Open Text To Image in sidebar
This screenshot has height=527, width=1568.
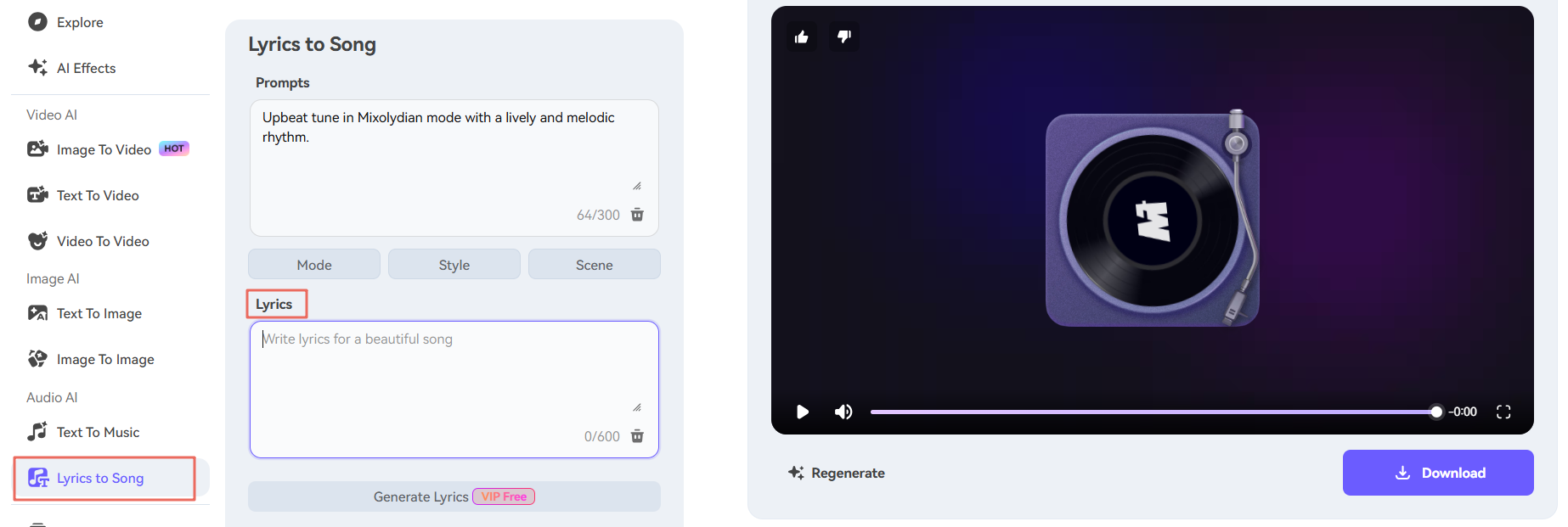(x=85, y=313)
